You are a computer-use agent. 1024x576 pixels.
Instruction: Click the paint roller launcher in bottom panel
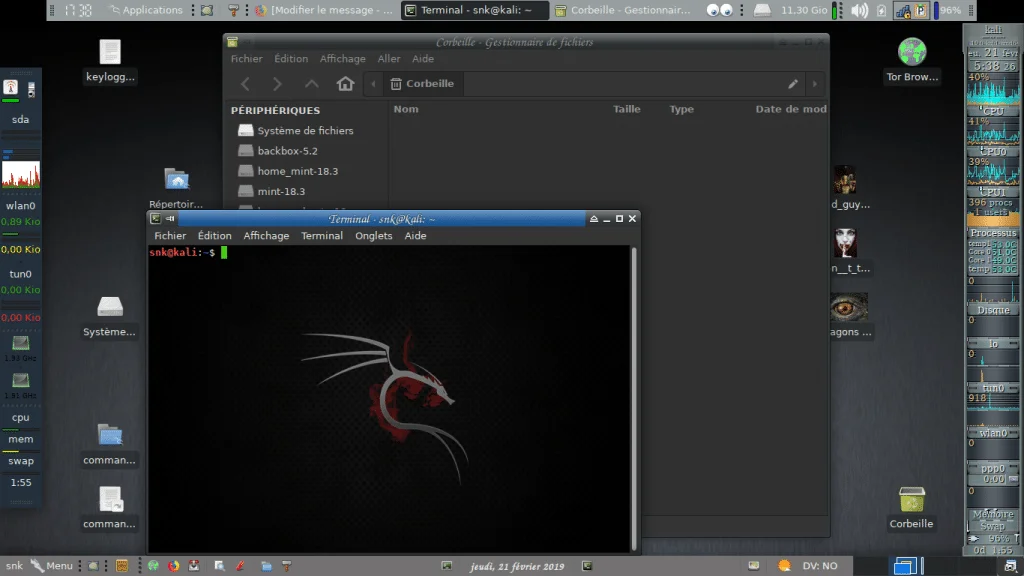coord(287,566)
